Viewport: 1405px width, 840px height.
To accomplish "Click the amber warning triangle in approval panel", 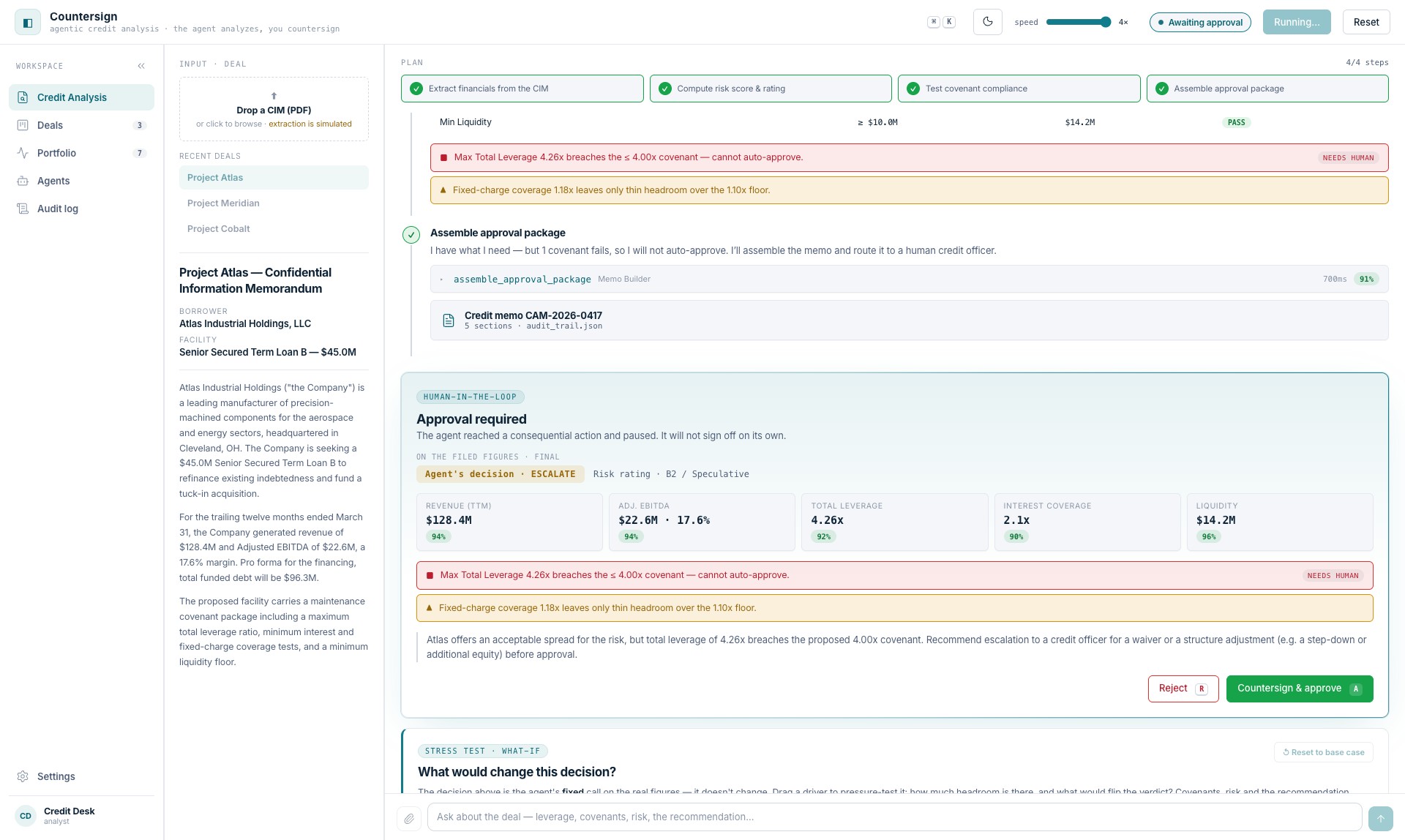I will click(429, 608).
